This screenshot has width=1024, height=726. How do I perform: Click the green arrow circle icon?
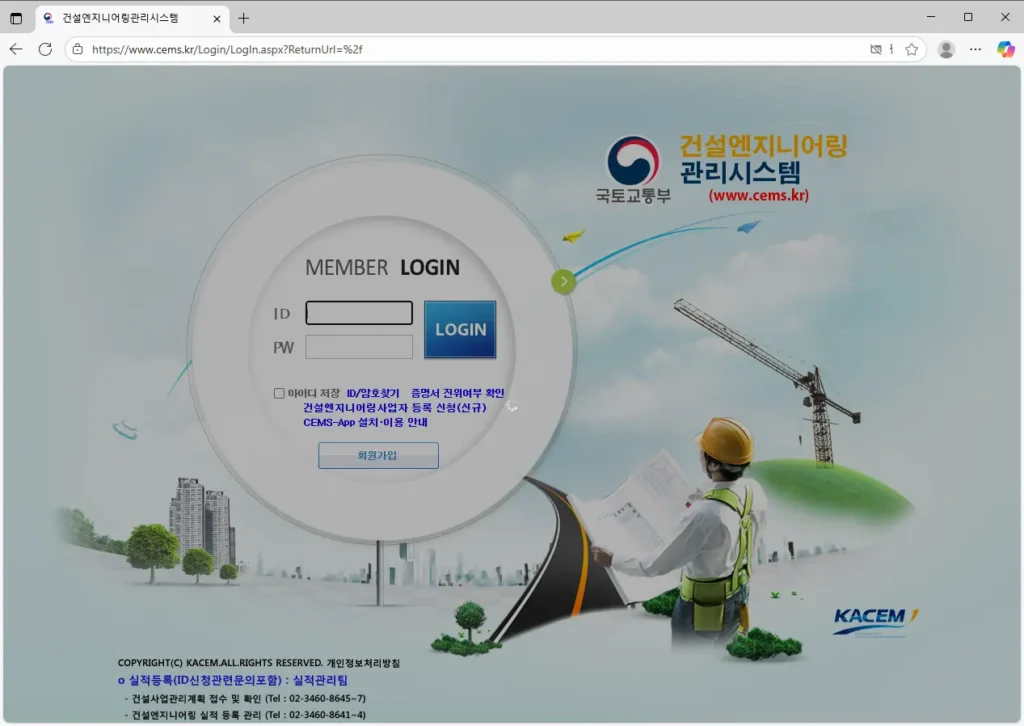564,282
